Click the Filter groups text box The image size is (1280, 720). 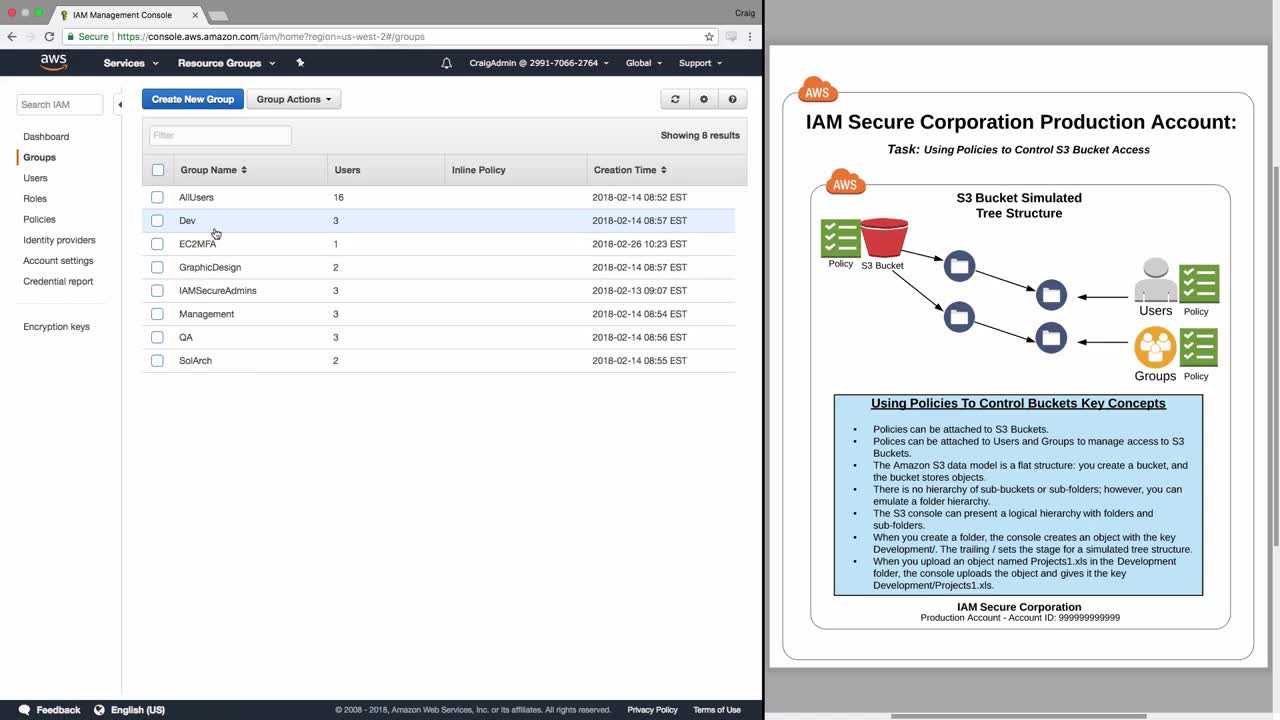click(x=220, y=135)
